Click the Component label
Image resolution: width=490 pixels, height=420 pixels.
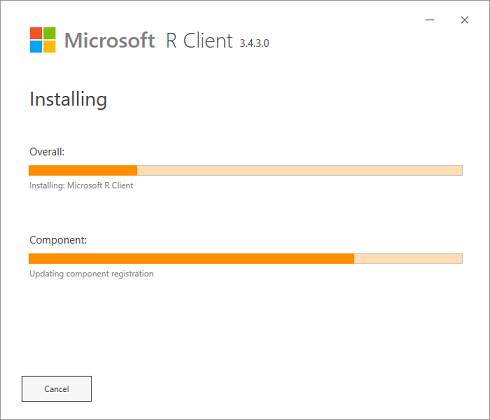tap(58, 240)
